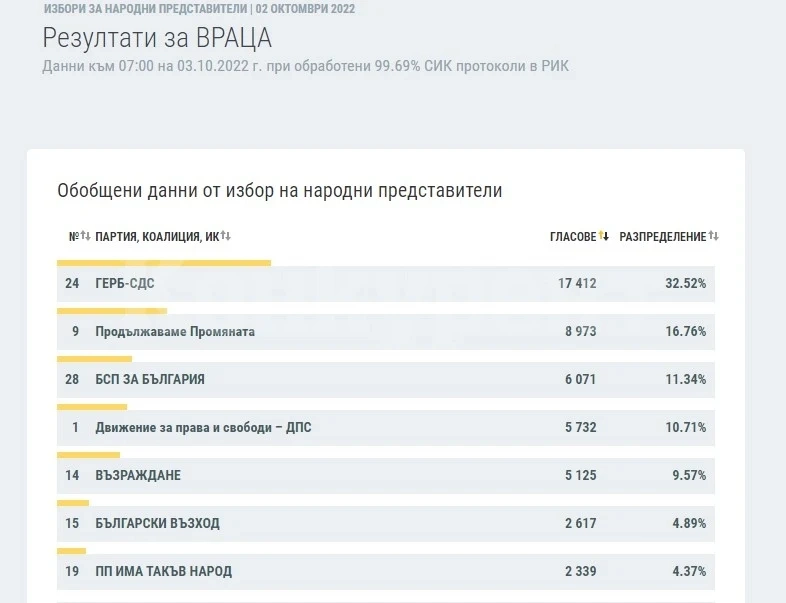Click the percentage 10.71%
The height and width of the screenshot is (603, 786).
(686, 428)
